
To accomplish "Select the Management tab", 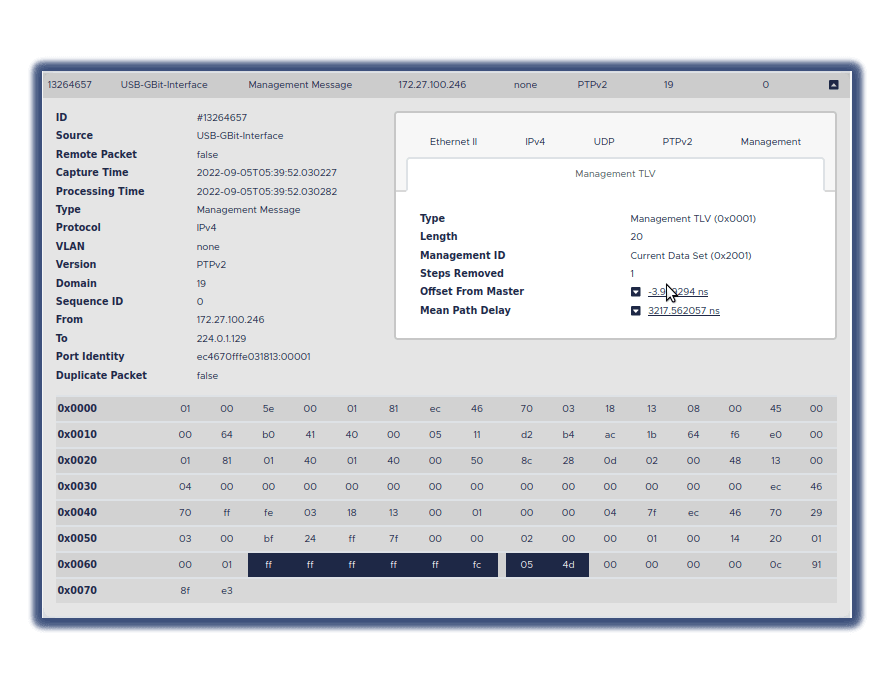I will pyautogui.click(x=771, y=142).
